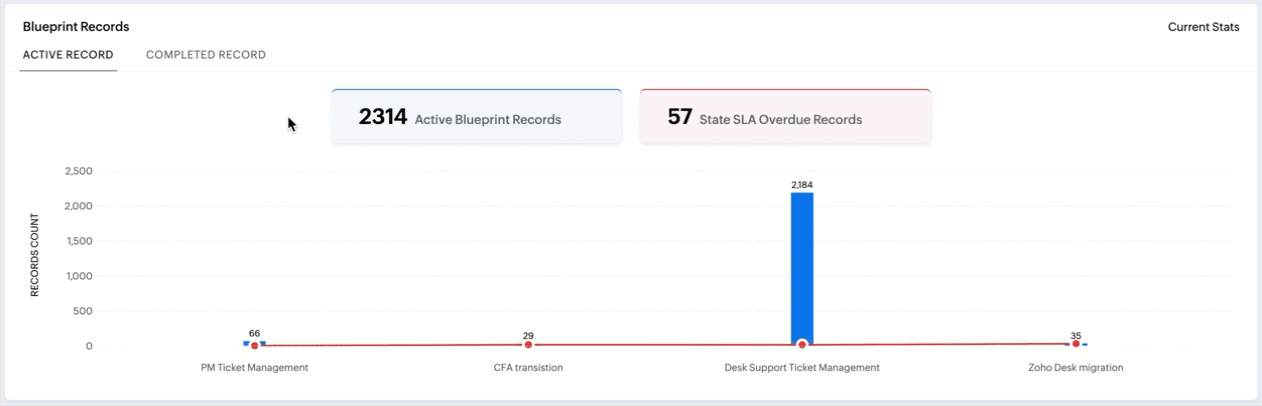Click the CFA transition axis label
The image size is (1262, 406).
pyautogui.click(x=528, y=368)
